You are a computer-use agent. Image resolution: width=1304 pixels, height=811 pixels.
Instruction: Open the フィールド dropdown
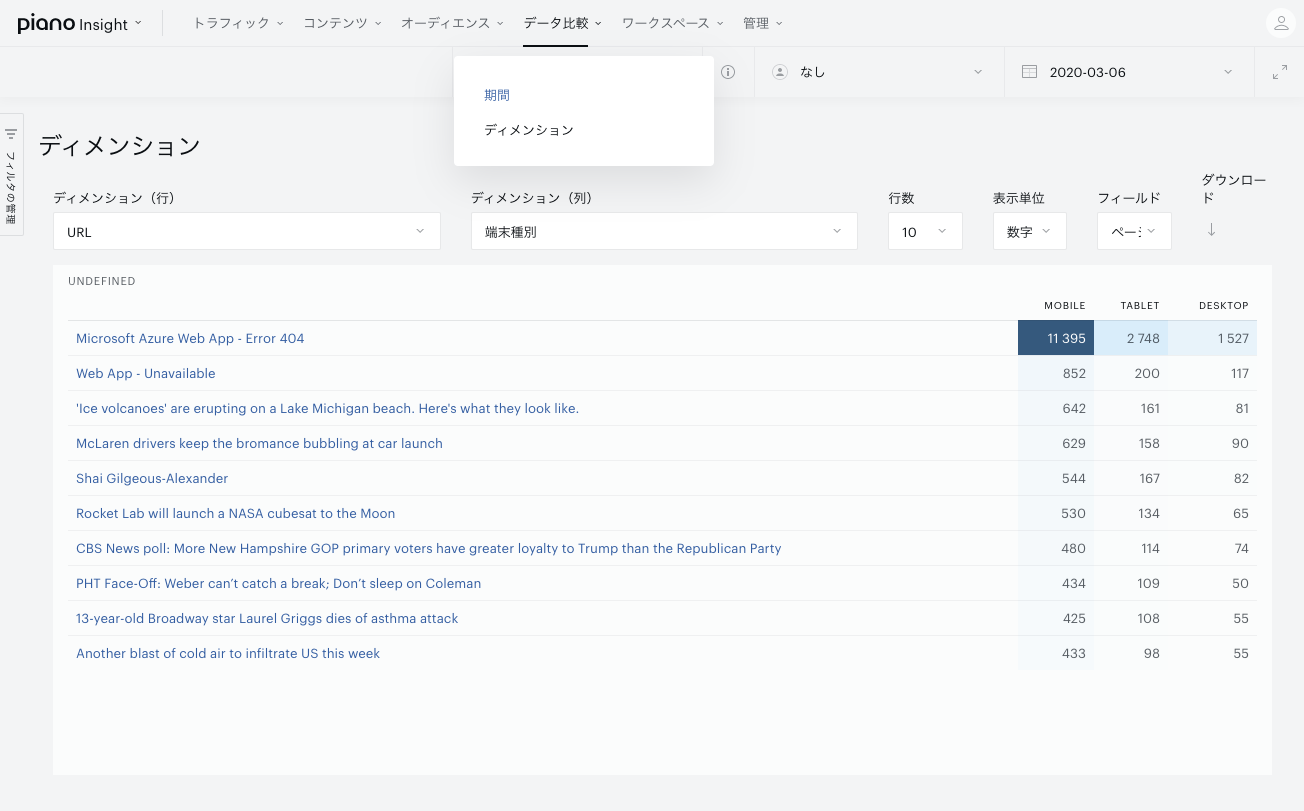coord(1134,231)
